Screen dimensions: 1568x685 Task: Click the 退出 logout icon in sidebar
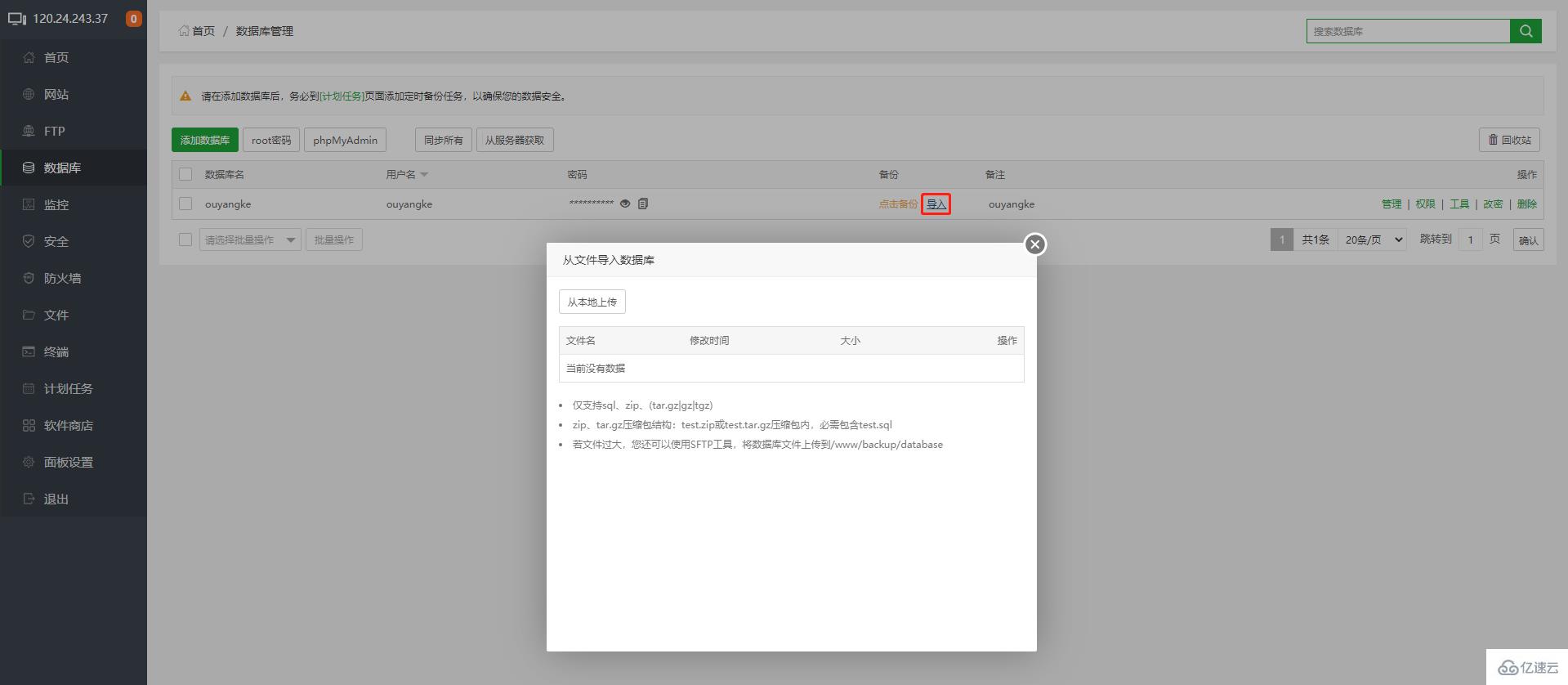pyautogui.click(x=29, y=499)
